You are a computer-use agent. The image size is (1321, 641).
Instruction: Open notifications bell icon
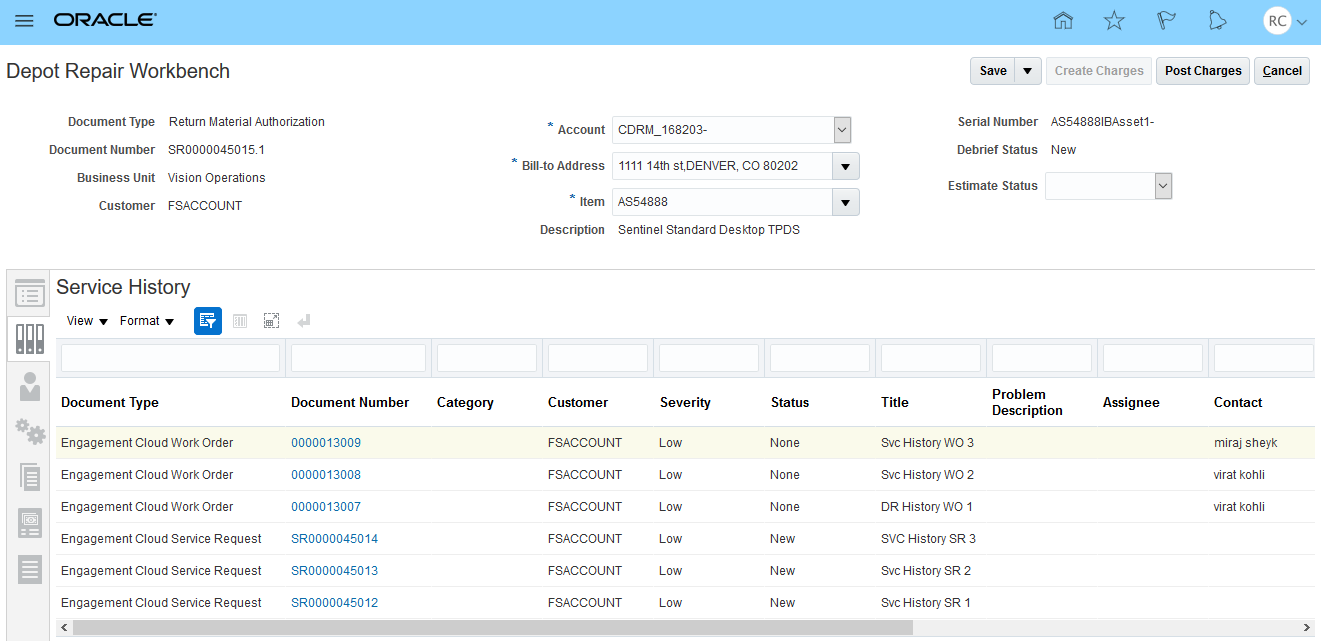click(1217, 21)
